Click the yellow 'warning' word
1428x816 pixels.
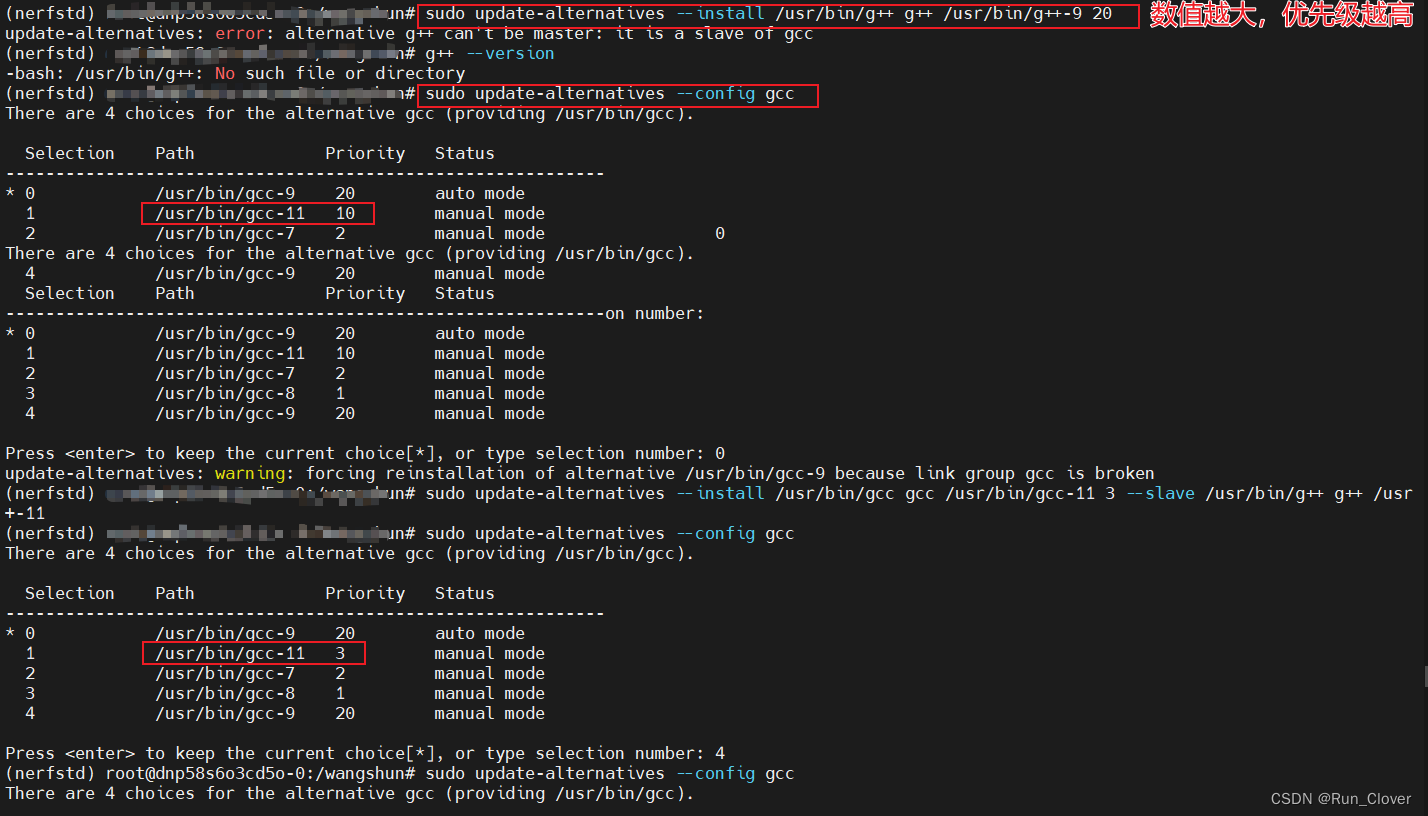tap(250, 474)
